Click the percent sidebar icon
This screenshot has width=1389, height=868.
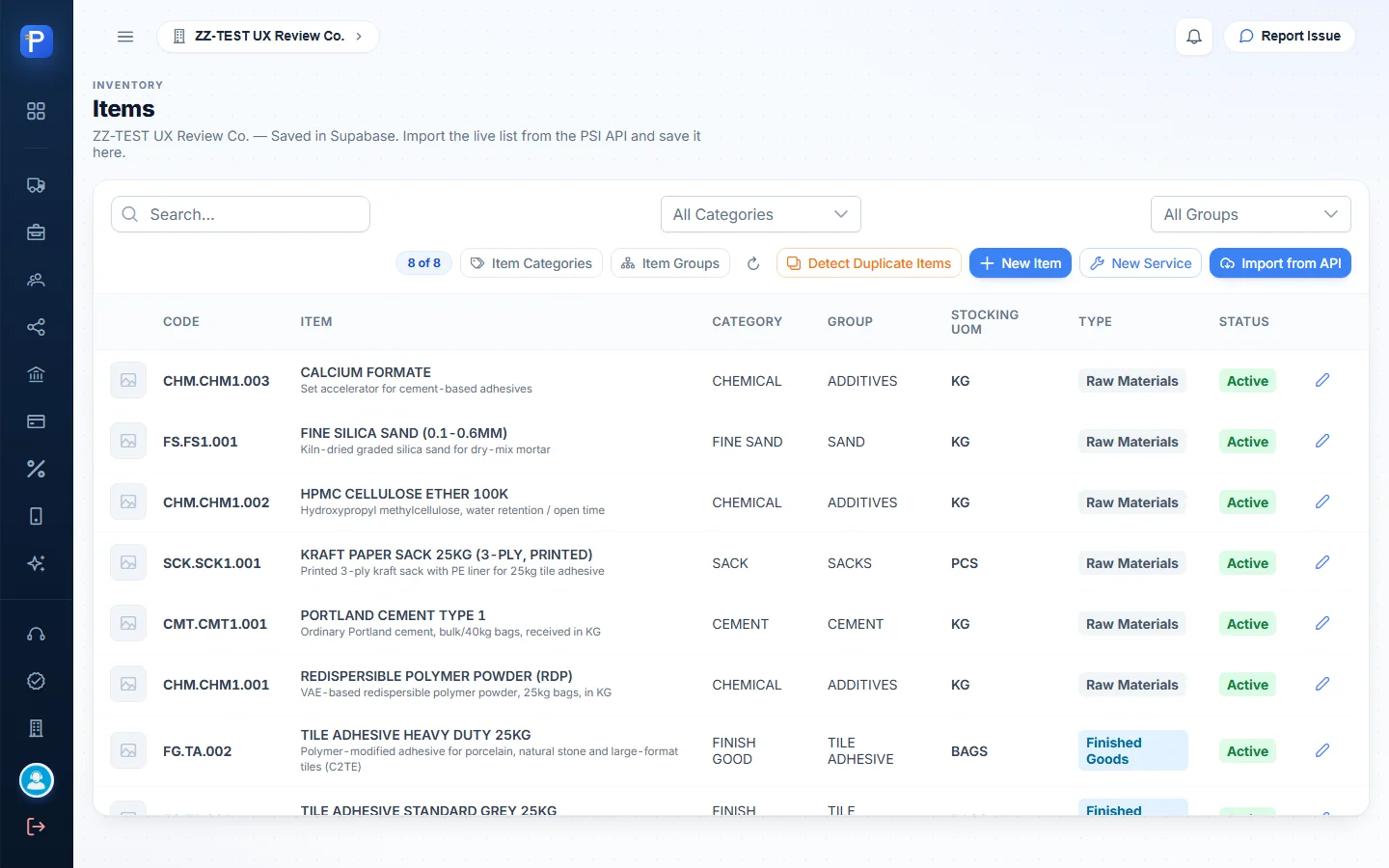(36, 469)
